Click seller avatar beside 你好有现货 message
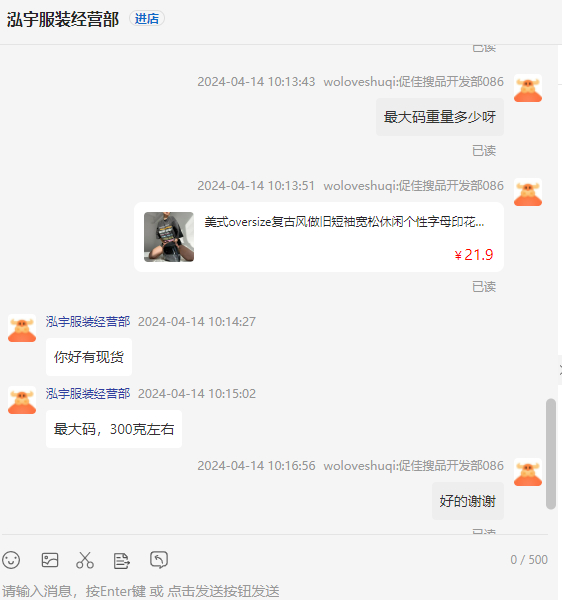This screenshot has height=600, width=562. pos(22,328)
